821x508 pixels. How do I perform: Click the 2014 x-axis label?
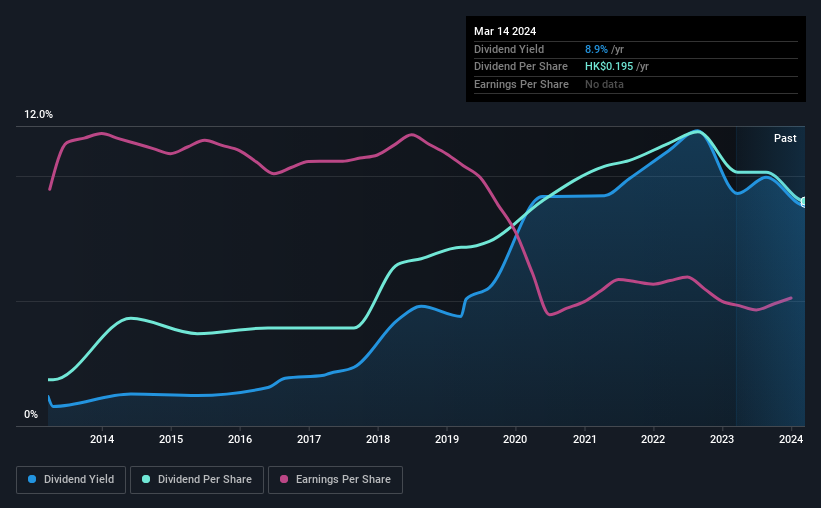(102, 439)
